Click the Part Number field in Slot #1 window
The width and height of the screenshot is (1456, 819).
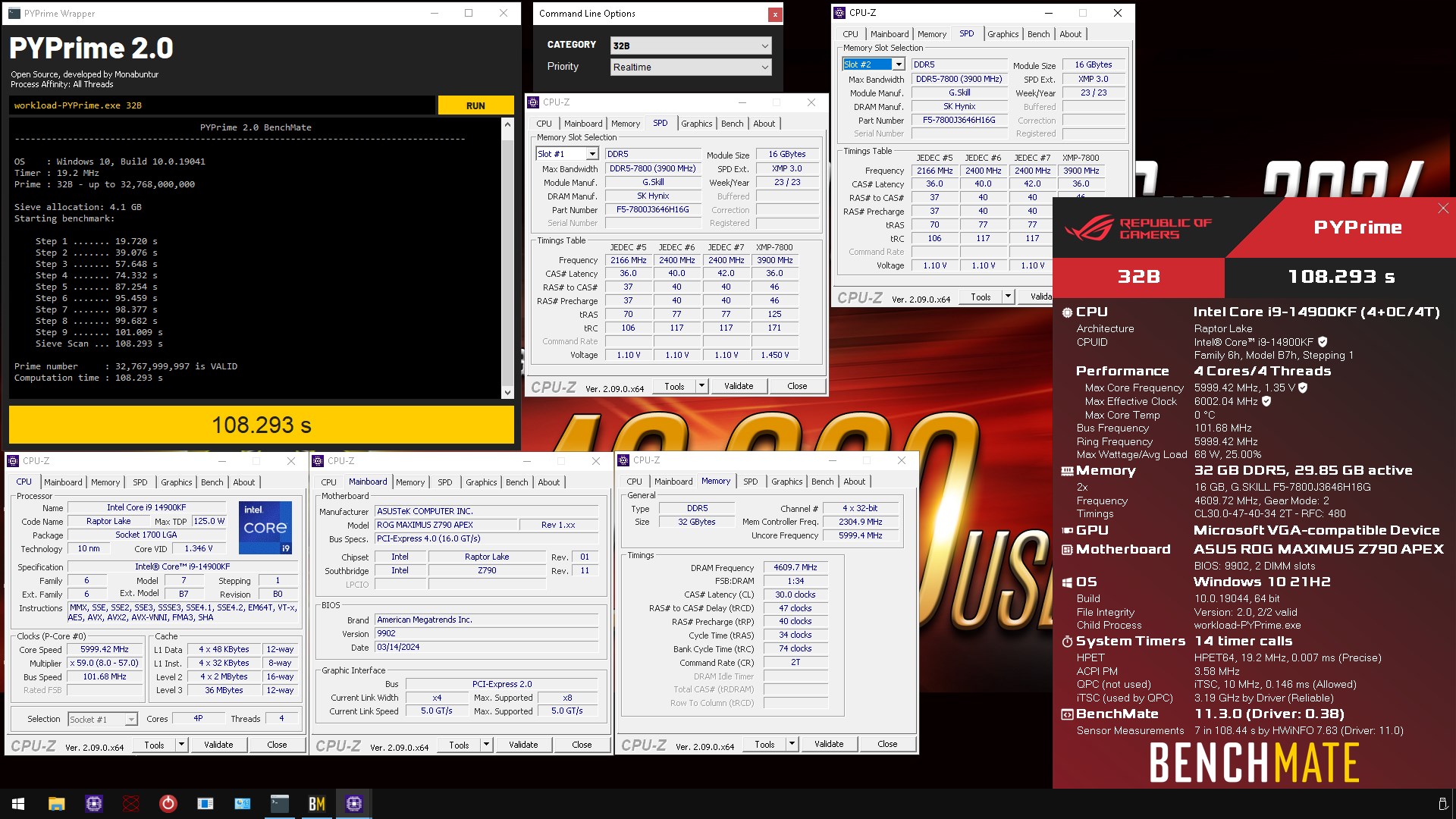[653, 210]
